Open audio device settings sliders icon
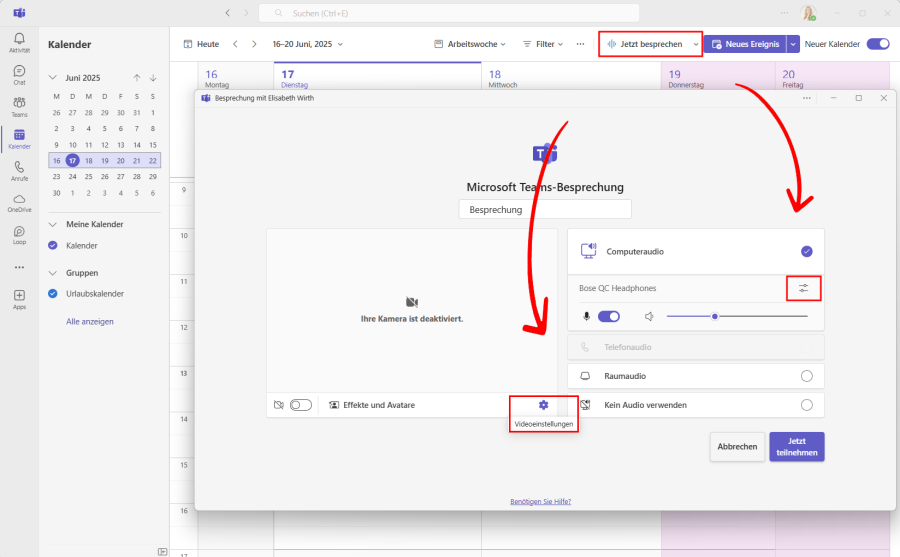This screenshot has height=557, width=900. (x=804, y=288)
